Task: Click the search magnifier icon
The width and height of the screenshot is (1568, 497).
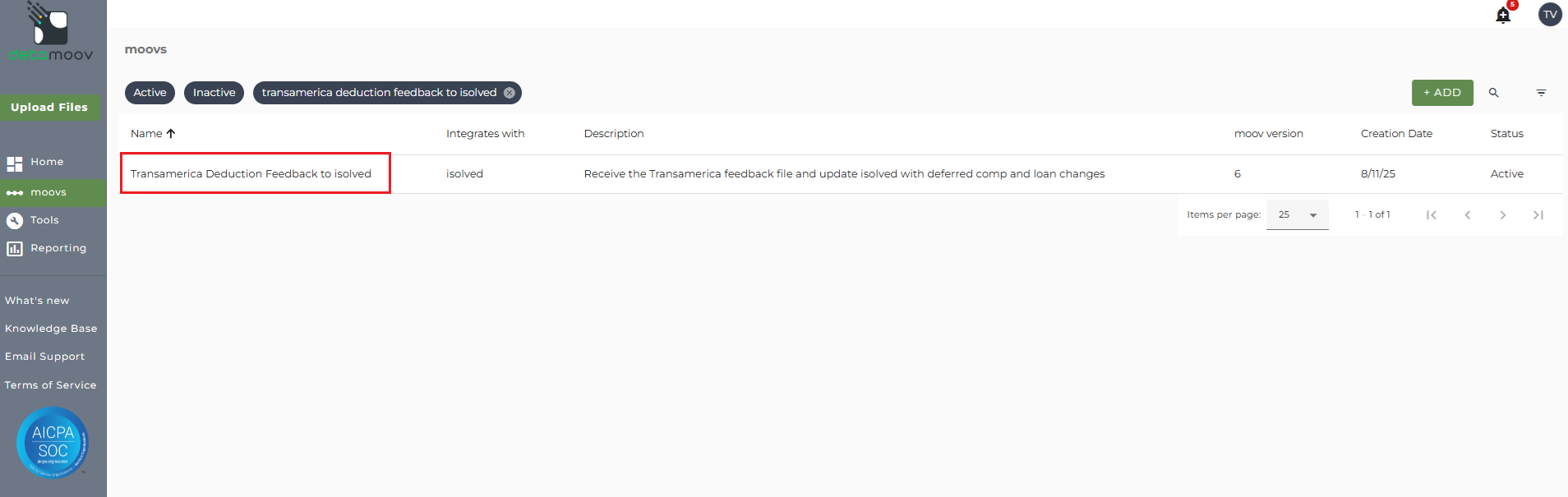Action: tap(1494, 93)
